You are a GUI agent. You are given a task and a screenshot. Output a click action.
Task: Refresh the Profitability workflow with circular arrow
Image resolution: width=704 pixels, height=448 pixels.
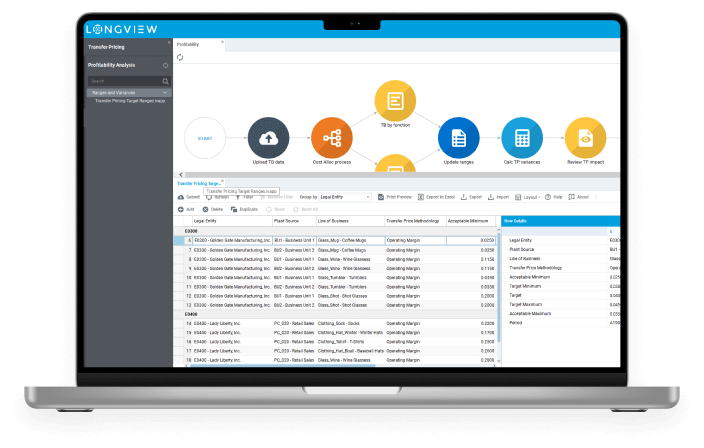coord(180,57)
